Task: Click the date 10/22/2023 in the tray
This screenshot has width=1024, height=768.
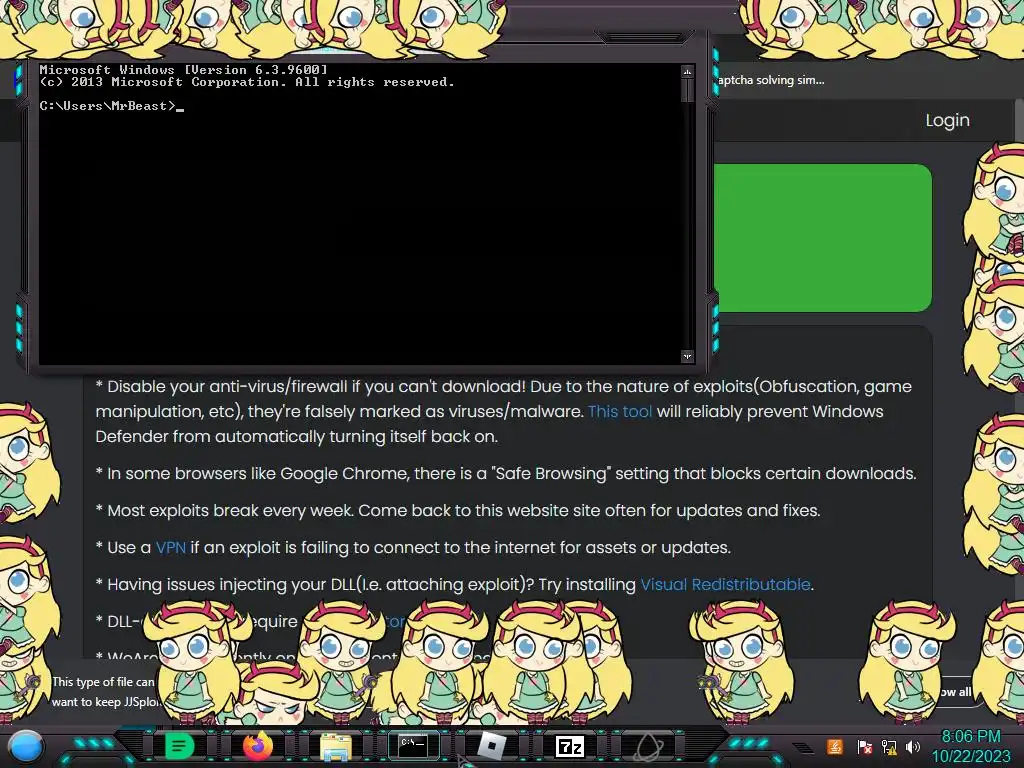Action: pyautogui.click(x=970, y=757)
